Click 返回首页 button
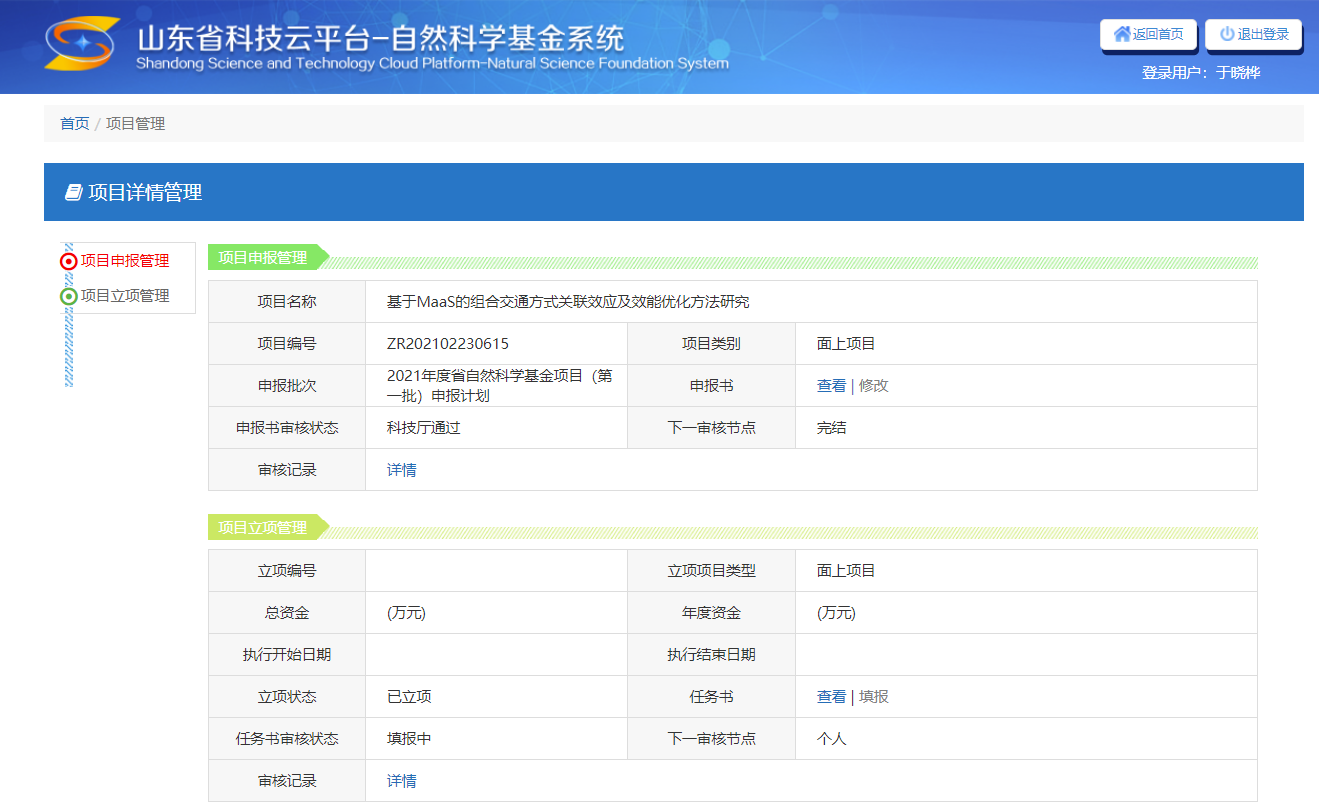This screenshot has width=1319, height=812. pyautogui.click(x=1148, y=34)
